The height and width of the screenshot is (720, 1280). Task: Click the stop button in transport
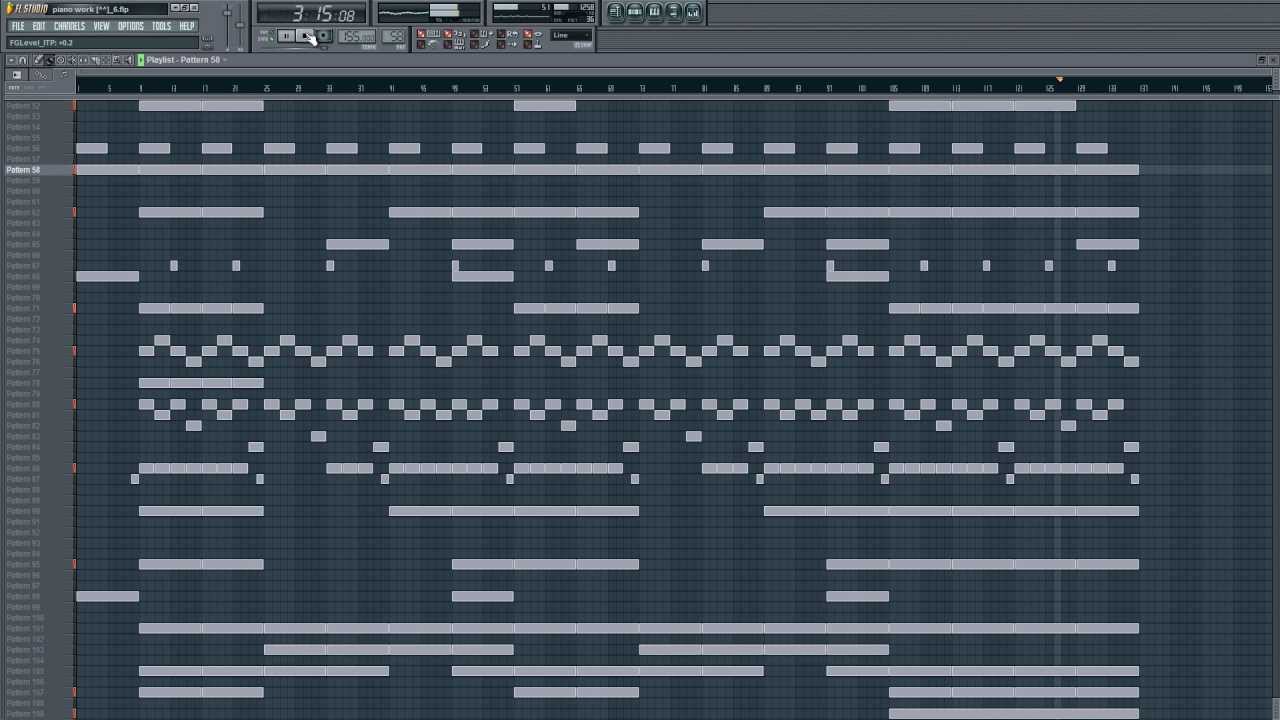(x=305, y=36)
